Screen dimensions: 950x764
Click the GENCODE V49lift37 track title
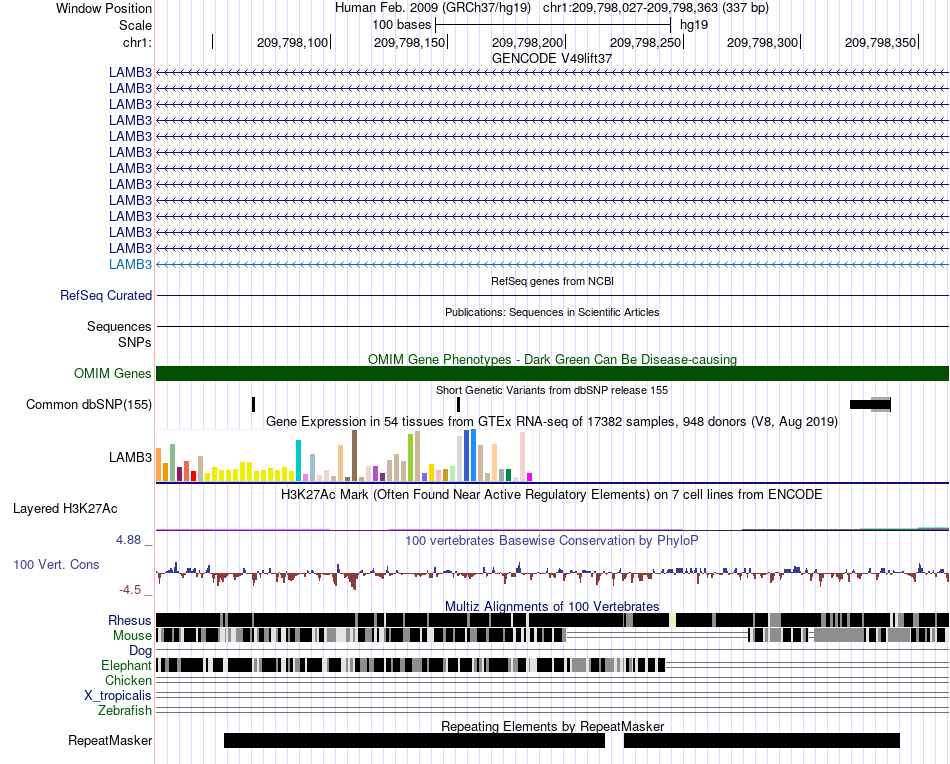coord(552,58)
